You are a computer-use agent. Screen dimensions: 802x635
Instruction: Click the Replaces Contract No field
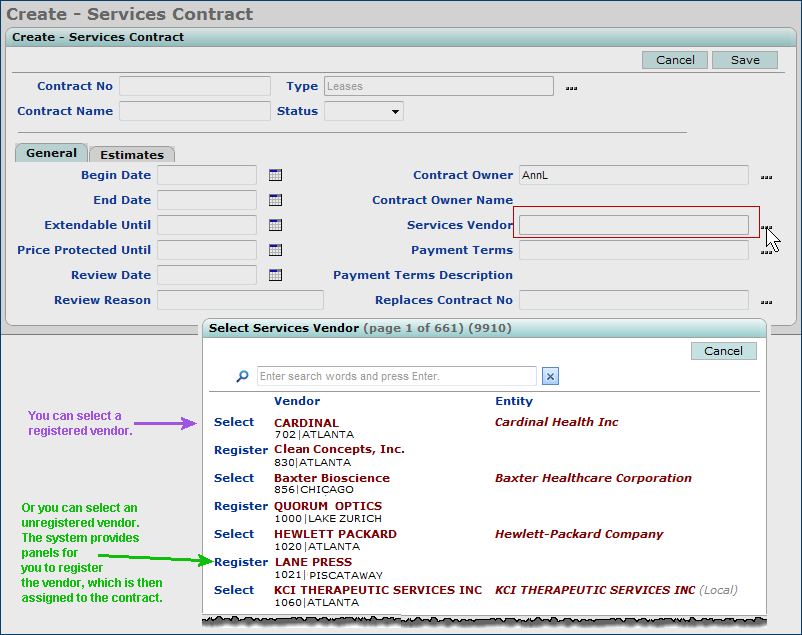[634, 300]
